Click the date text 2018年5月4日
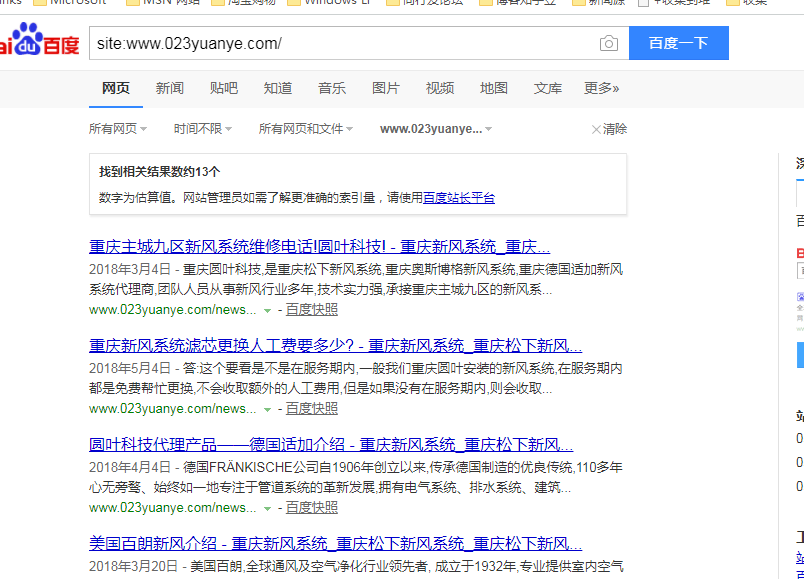The height and width of the screenshot is (579, 804). [x=130, y=368]
